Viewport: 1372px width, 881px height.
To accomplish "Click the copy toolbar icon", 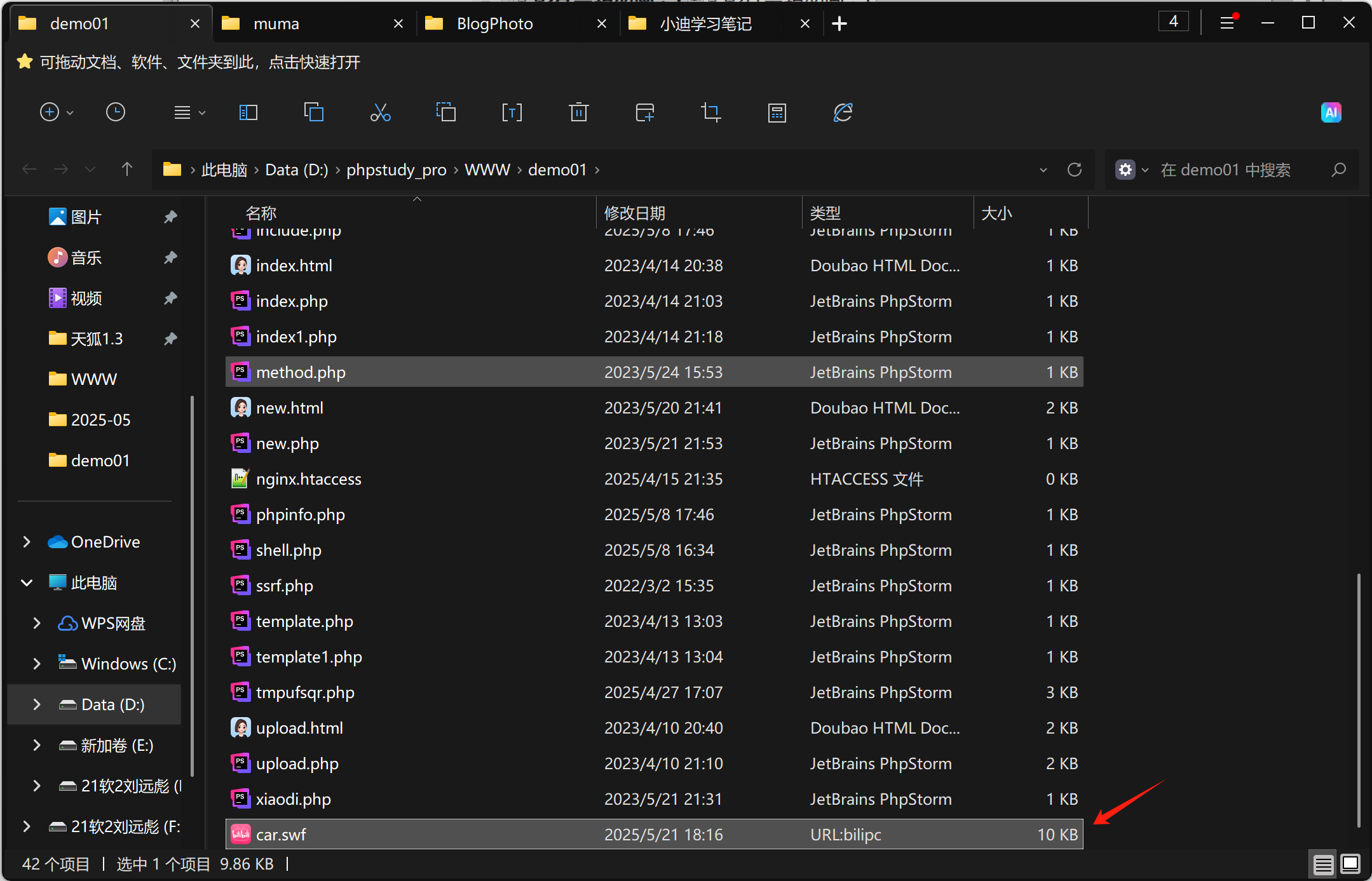I will [314, 113].
